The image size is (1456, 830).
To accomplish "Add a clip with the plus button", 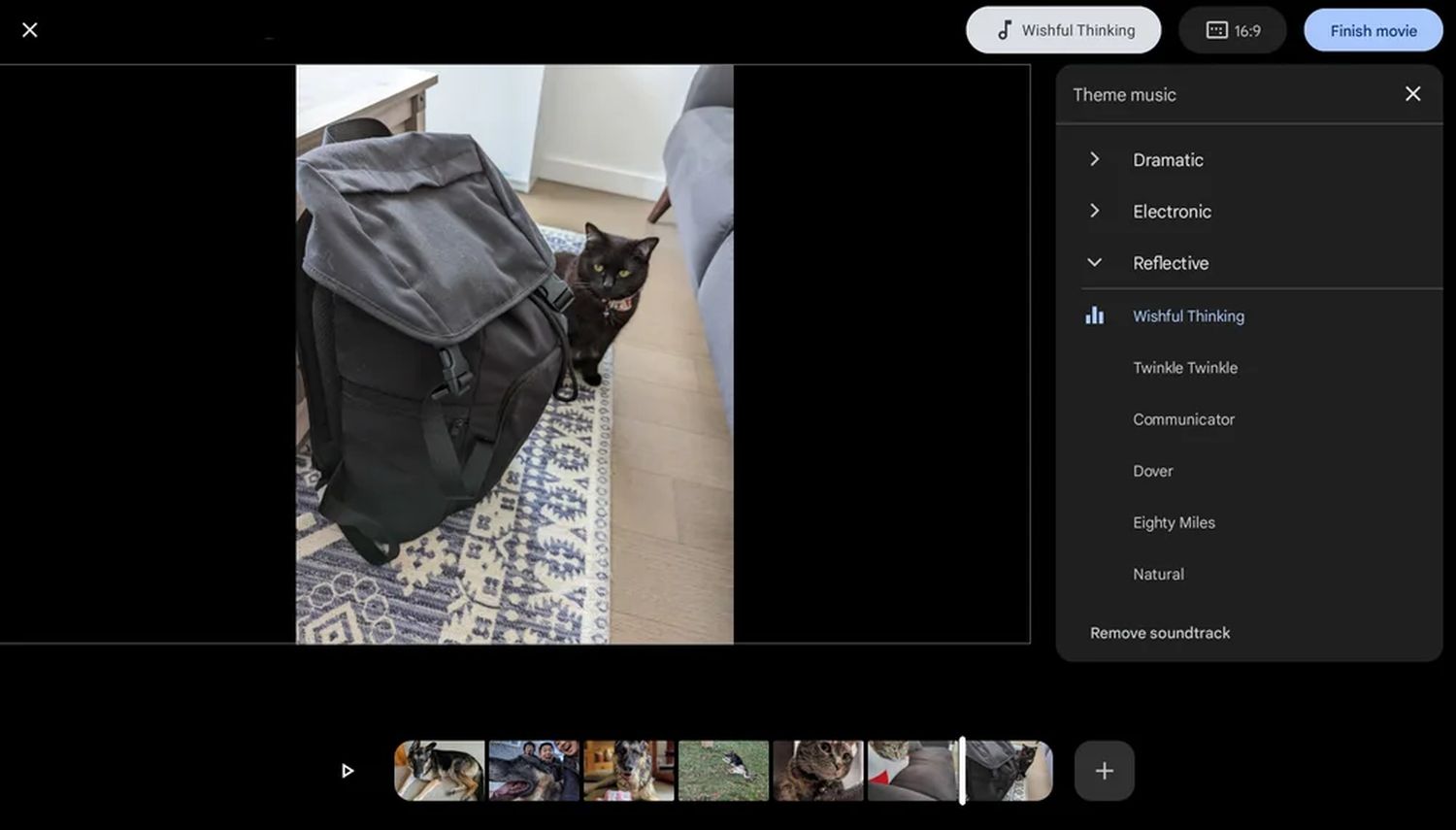I will (1104, 771).
